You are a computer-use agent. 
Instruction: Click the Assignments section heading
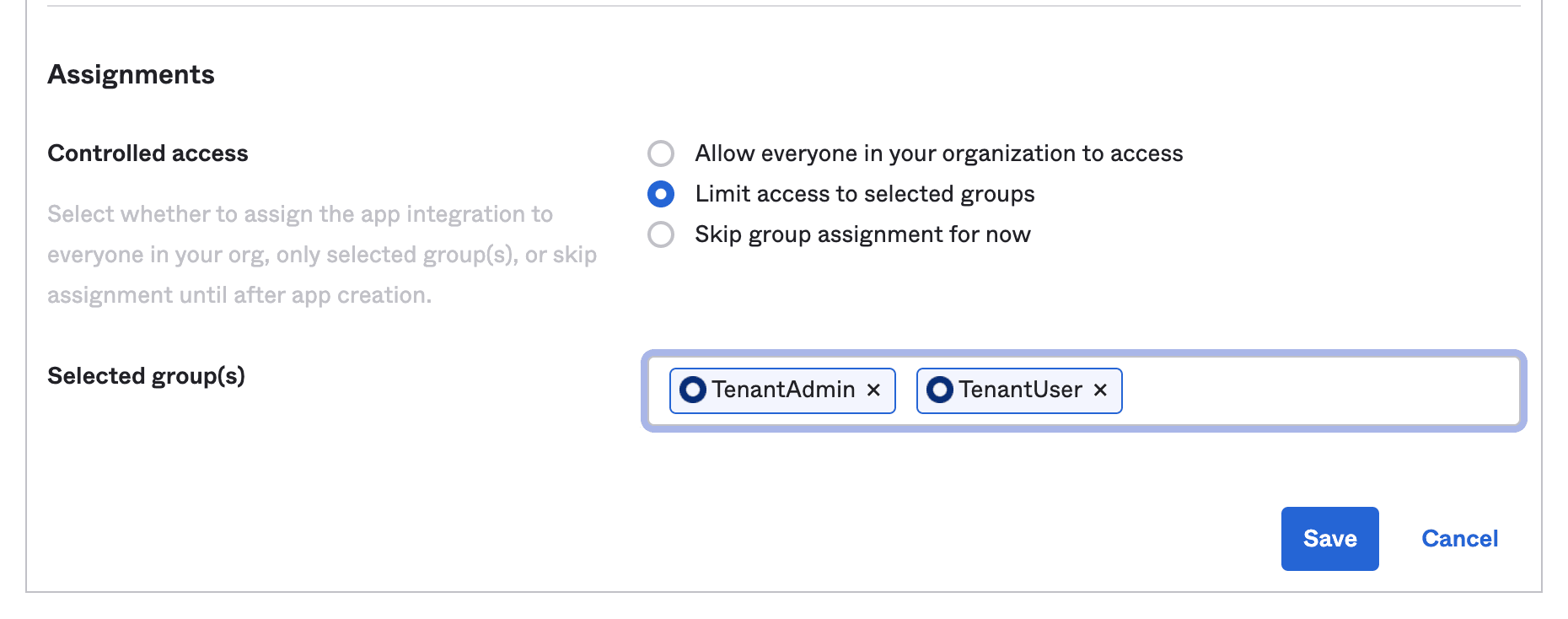[132, 75]
